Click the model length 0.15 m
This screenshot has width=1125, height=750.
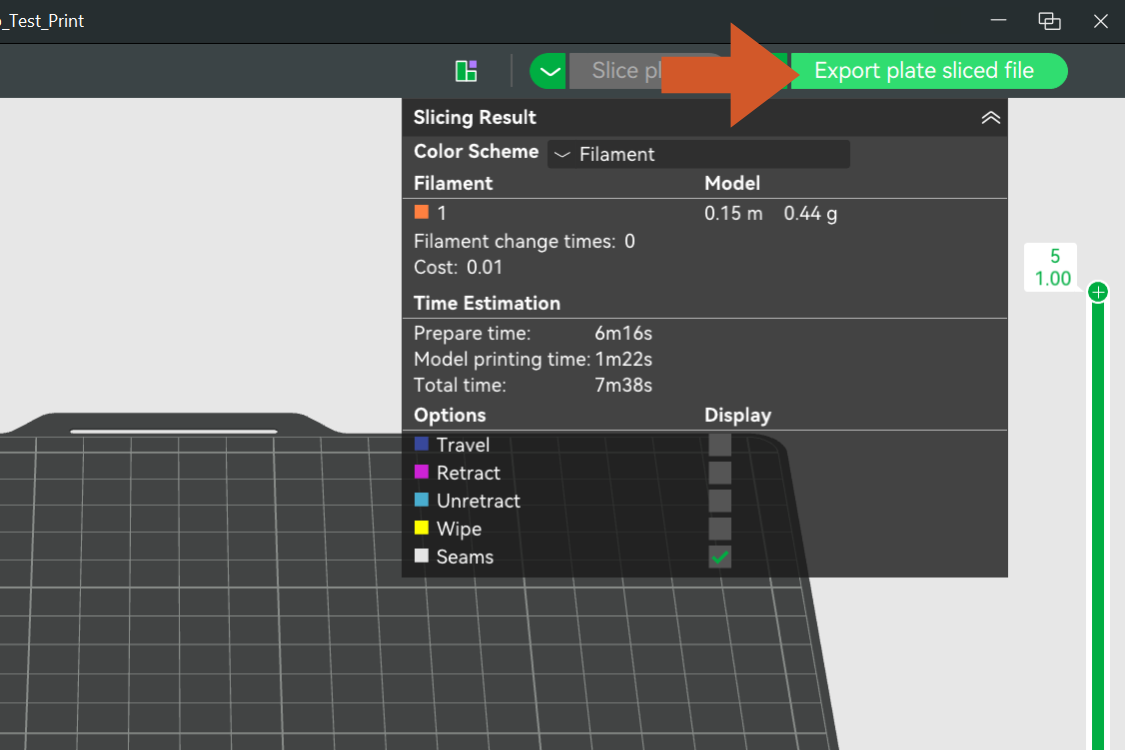click(733, 213)
